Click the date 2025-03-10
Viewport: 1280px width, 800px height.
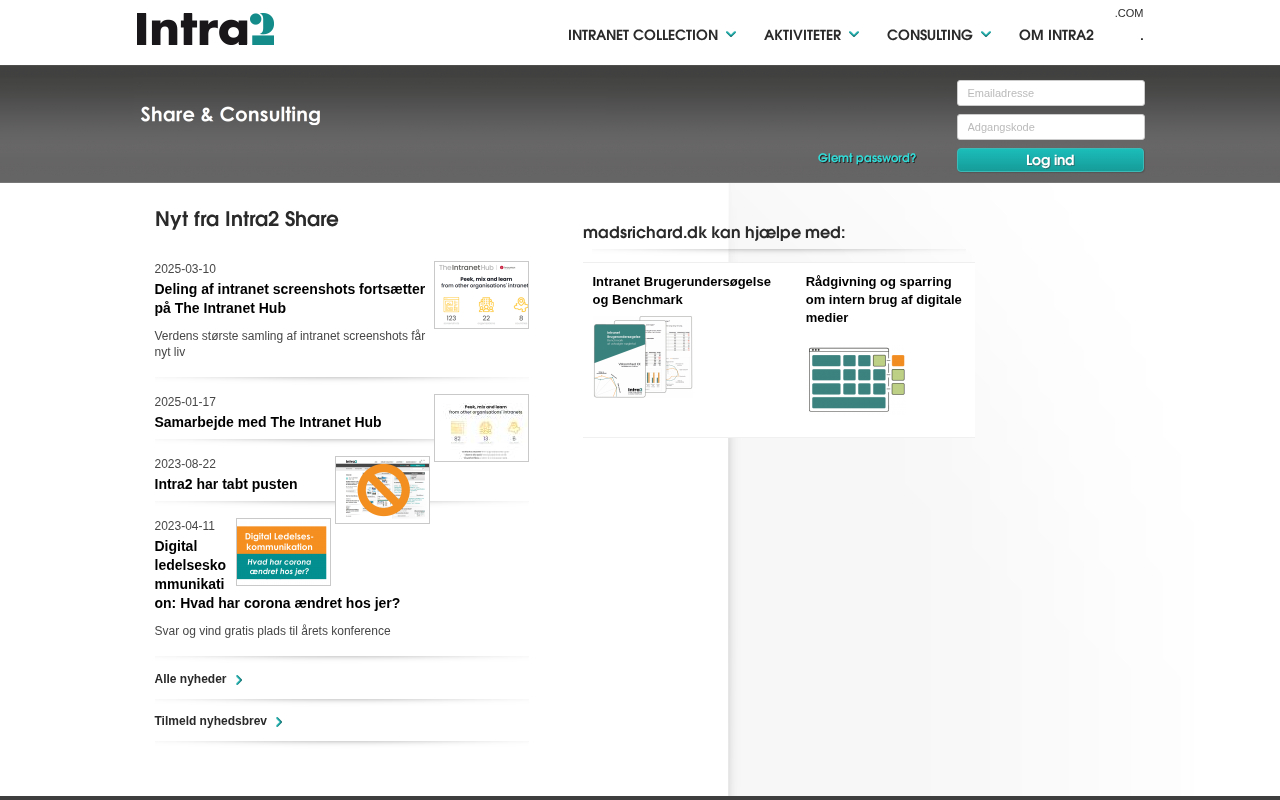[185, 269]
